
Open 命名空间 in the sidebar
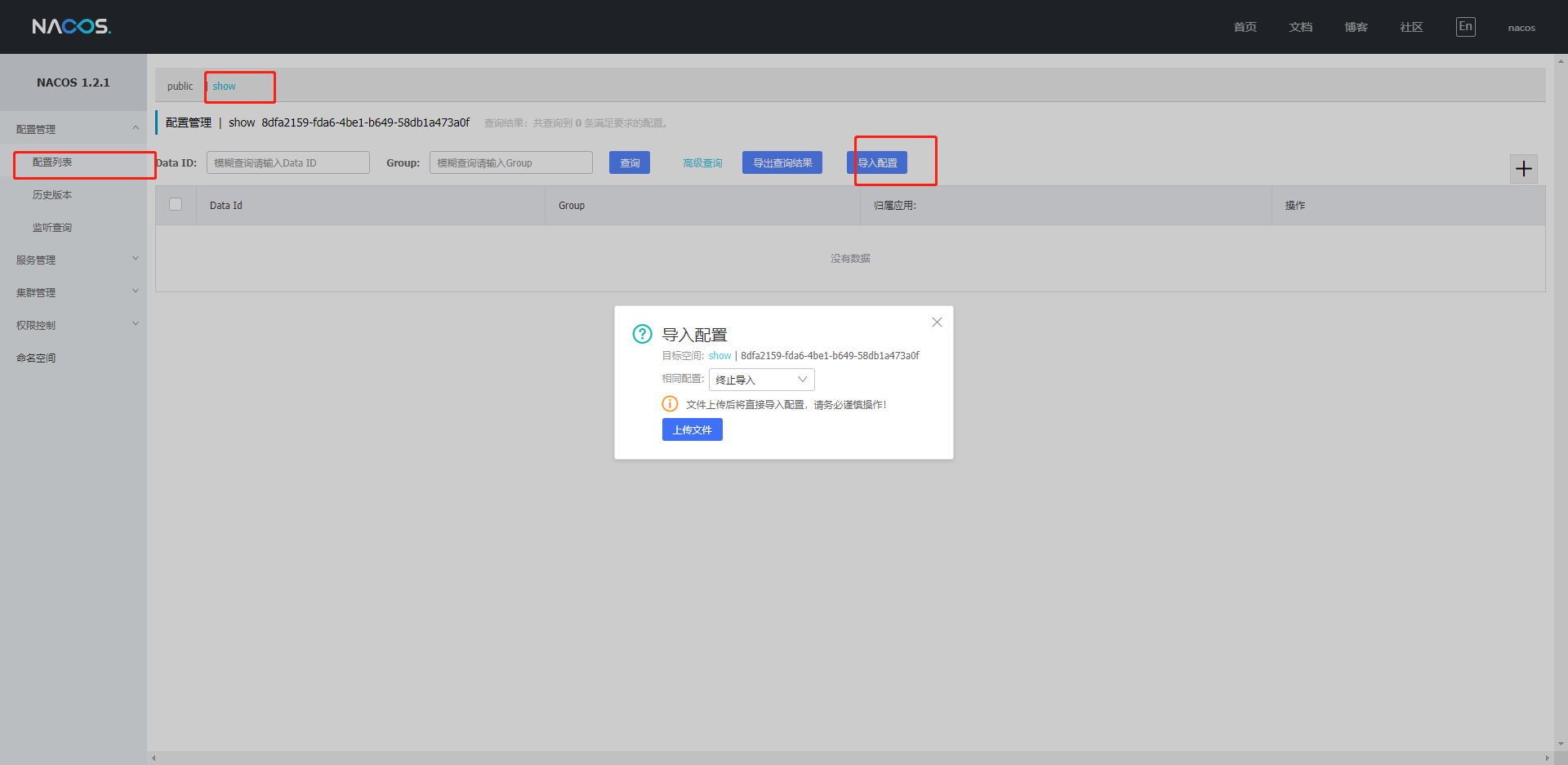(36, 358)
